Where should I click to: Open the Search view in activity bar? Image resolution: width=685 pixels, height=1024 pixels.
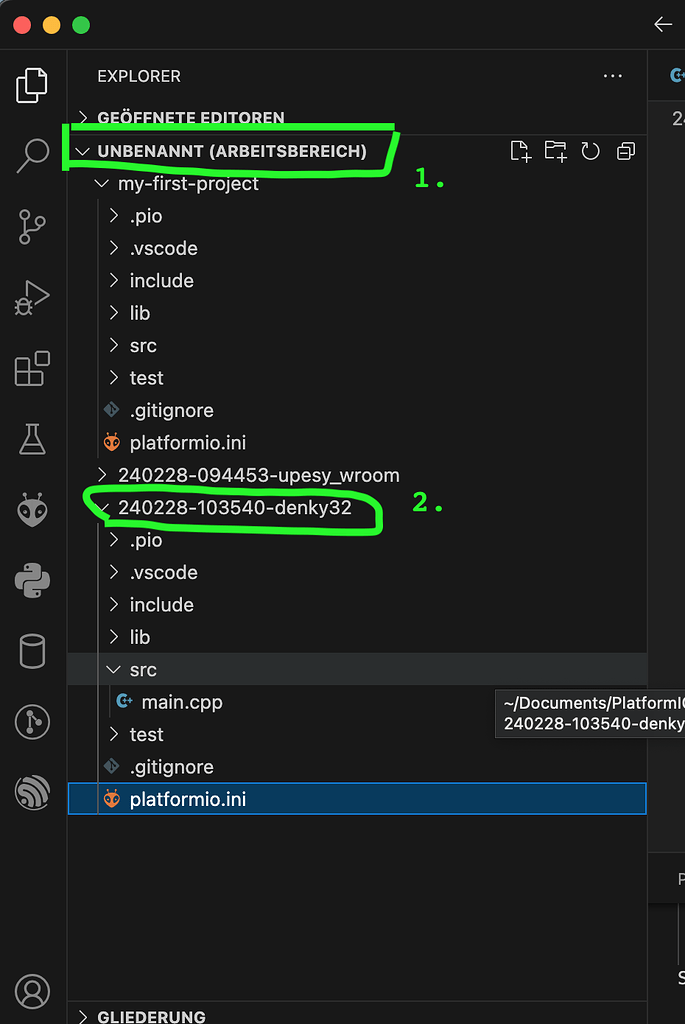pyautogui.click(x=32, y=155)
